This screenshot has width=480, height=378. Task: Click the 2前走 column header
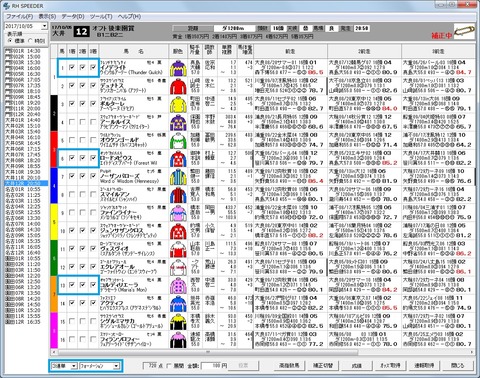coord(364,51)
